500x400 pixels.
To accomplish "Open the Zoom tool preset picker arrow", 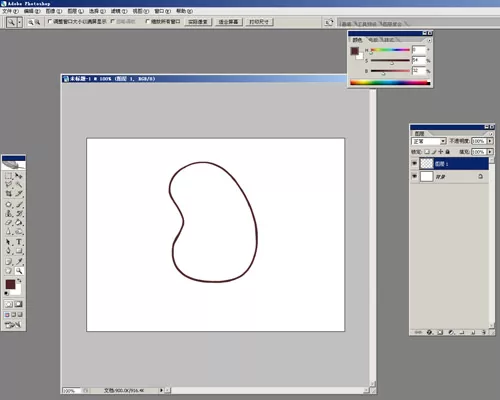I will (20, 22).
